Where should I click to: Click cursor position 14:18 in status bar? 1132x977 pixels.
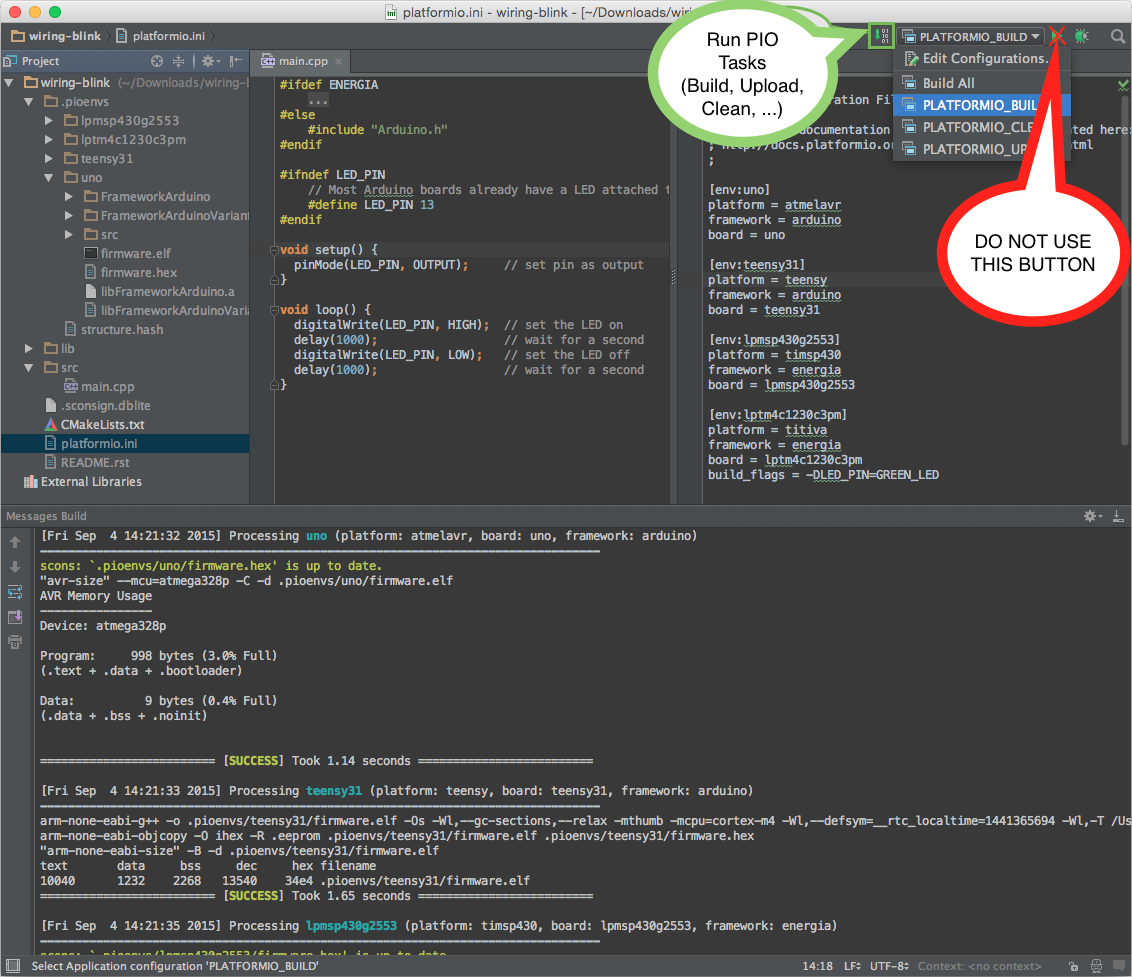(x=817, y=966)
